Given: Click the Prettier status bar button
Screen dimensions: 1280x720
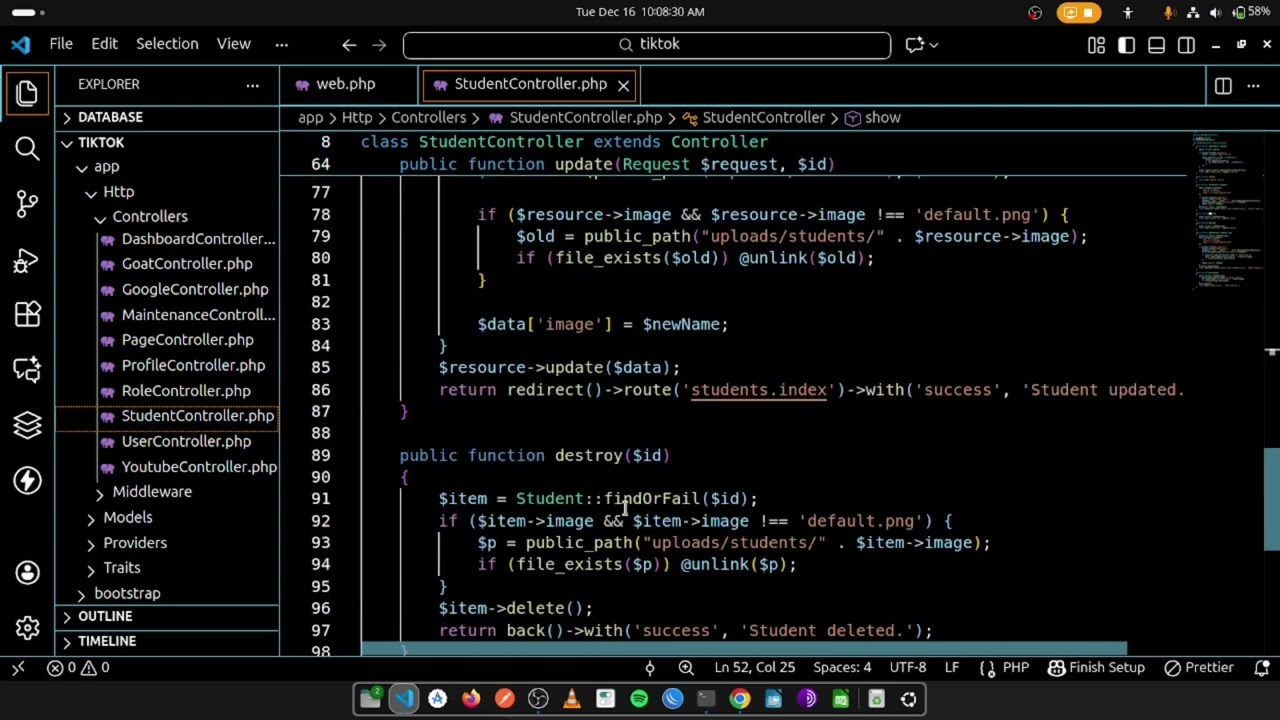Looking at the screenshot, I should click(1198, 668).
